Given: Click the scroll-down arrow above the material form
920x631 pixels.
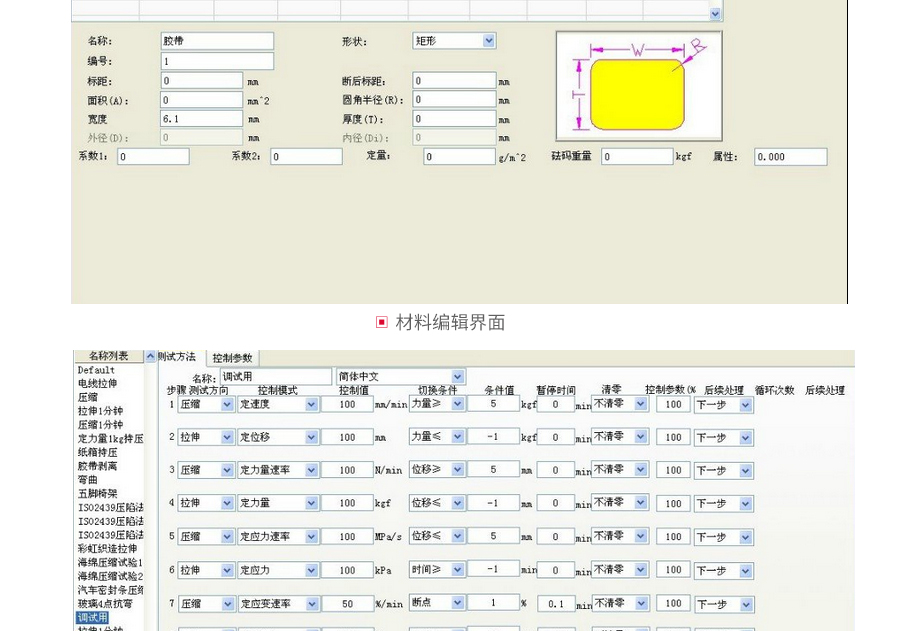Looking at the screenshot, I should click(715, 14).
